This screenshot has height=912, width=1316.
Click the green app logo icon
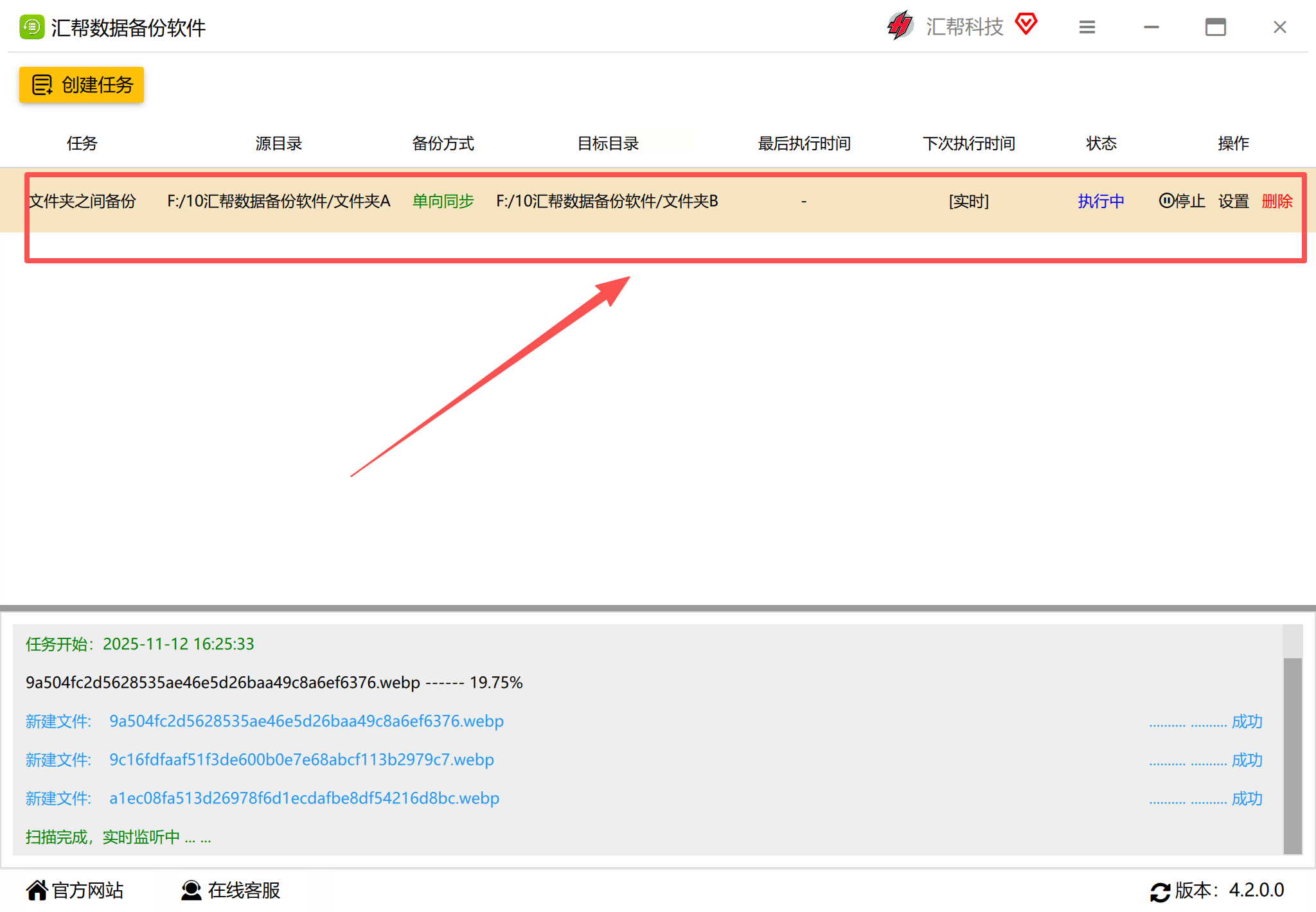tap(31, 28)
